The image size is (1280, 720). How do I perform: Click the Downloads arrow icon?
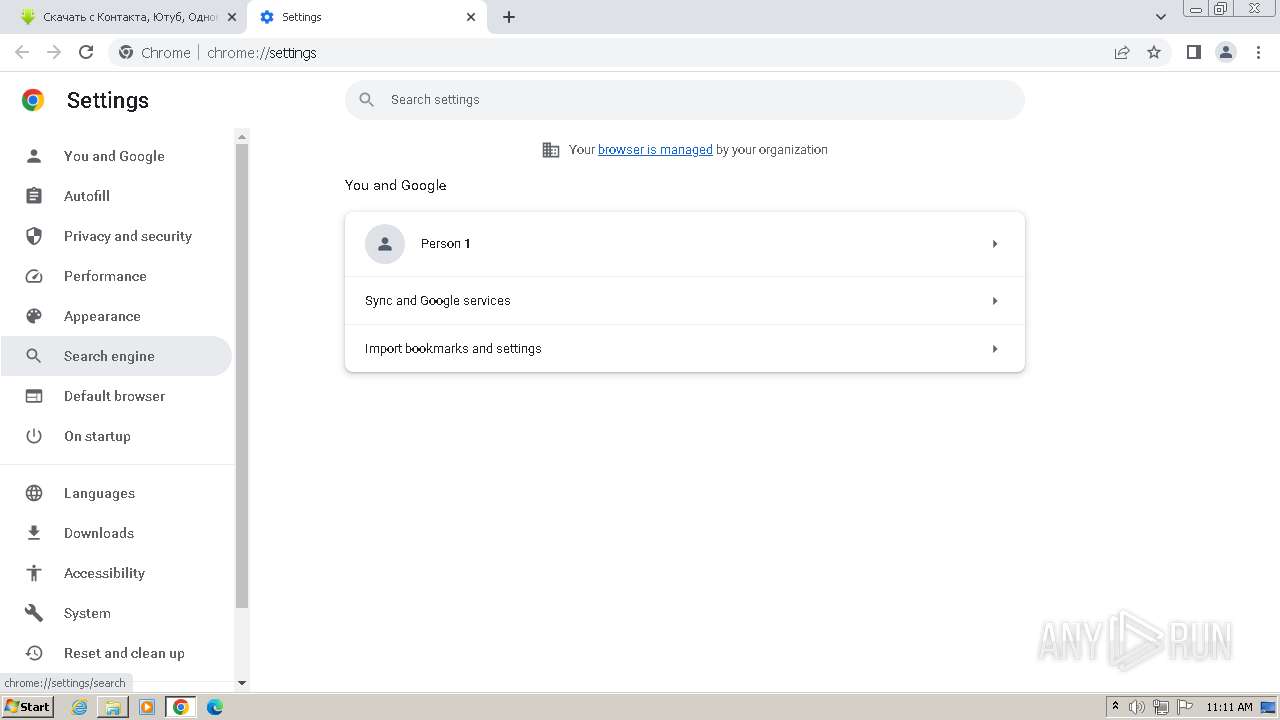[x=34, y=533]
